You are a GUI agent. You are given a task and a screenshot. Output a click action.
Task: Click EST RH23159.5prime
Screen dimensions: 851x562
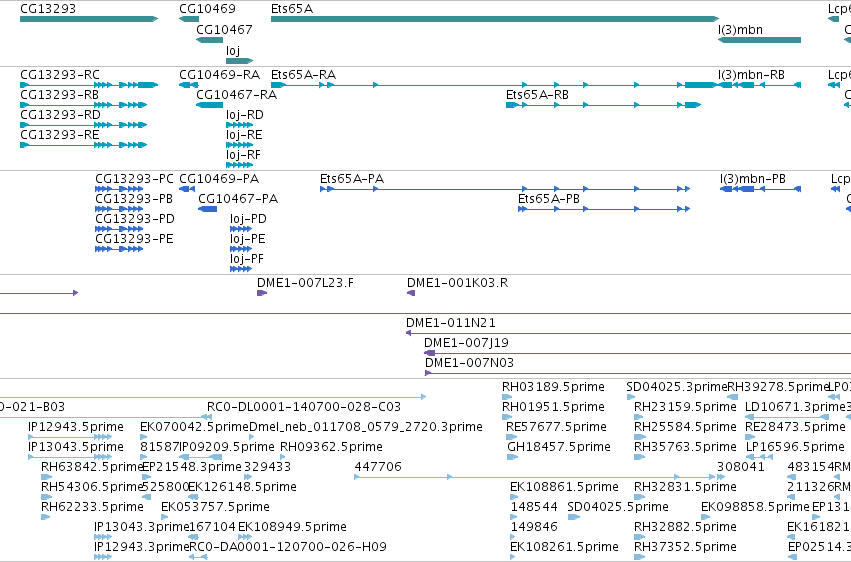click(638, 417)
